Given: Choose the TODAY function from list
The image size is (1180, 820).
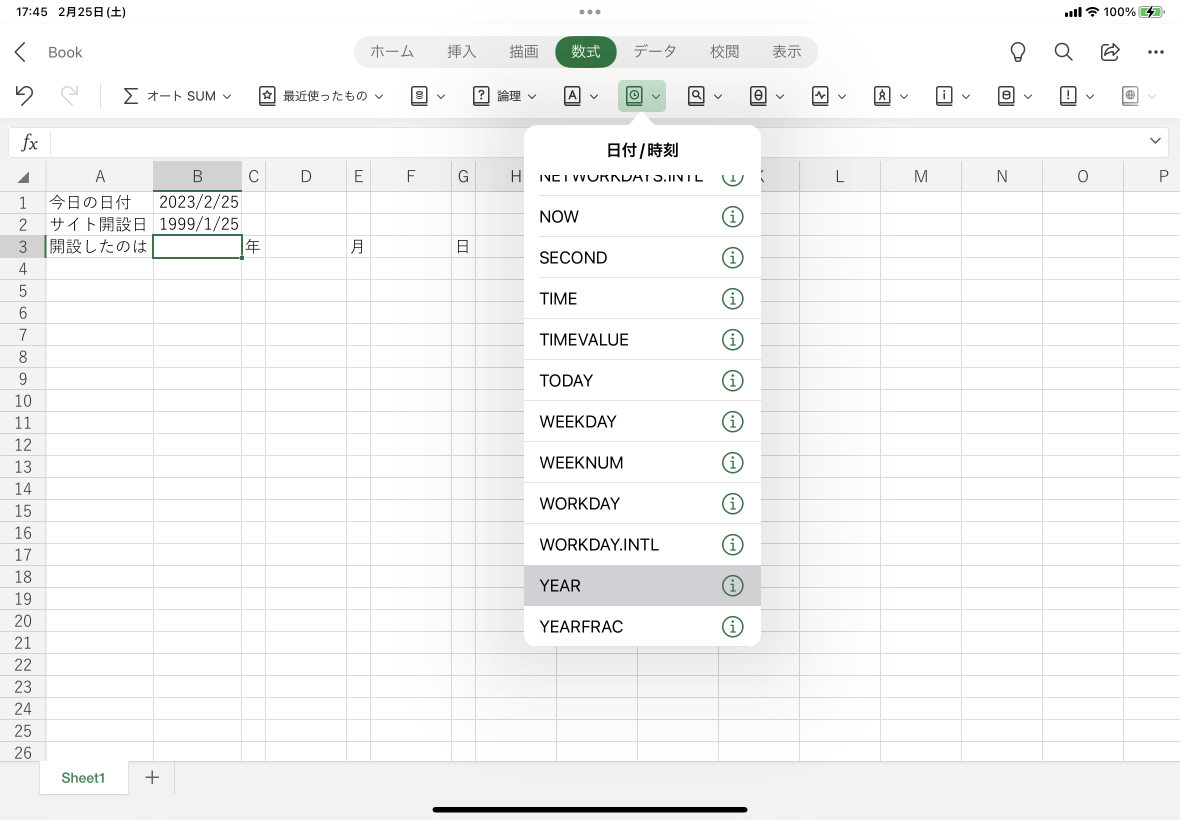Looking at the screenshot, I should pyautogui.click(x=642, y=381).
